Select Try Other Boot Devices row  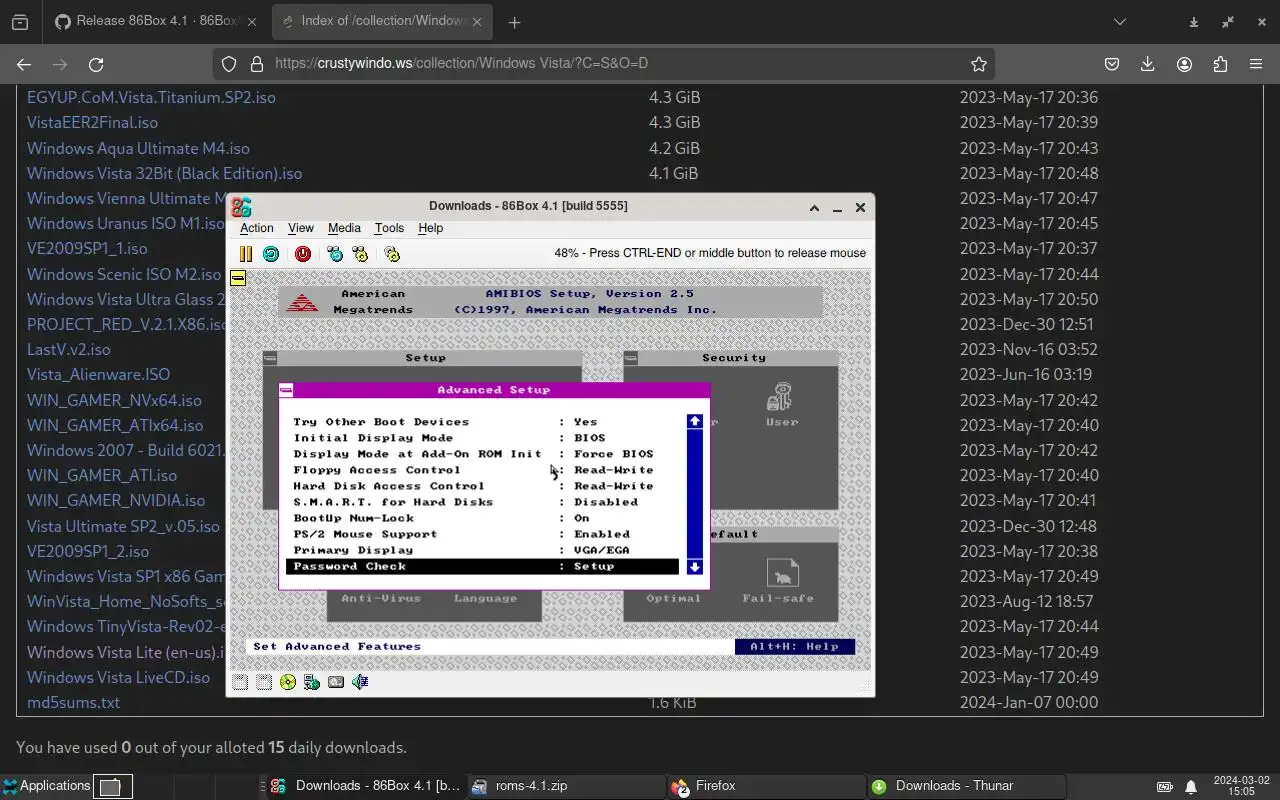pos(483,422)
